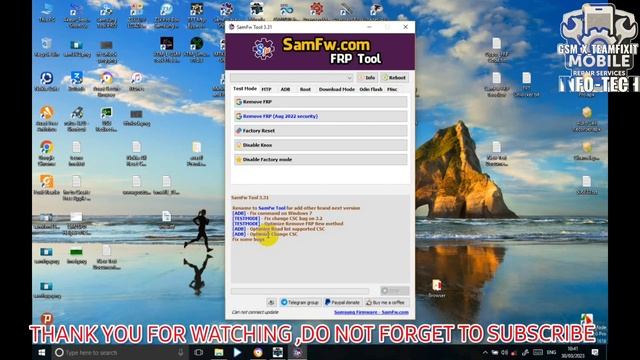Open the Windows Start menu

coord(42,352)
